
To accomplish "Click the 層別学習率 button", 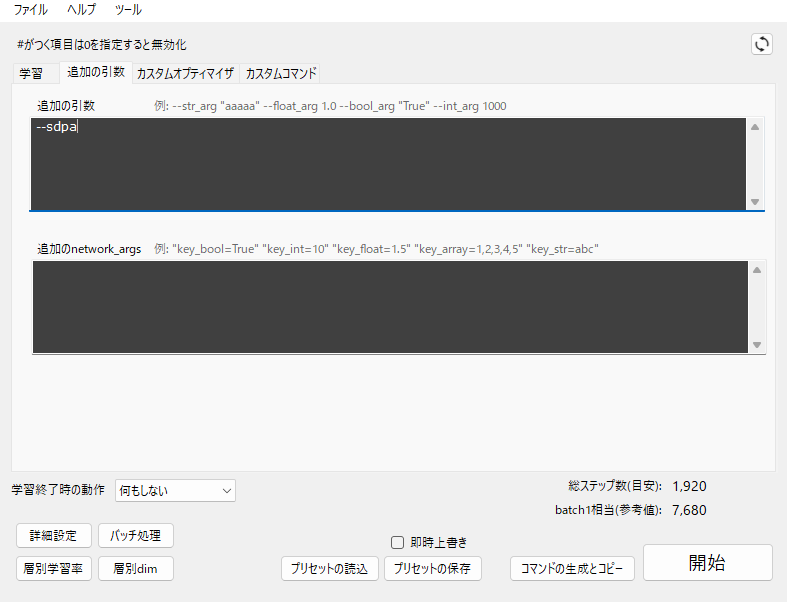I will point(54,568).
